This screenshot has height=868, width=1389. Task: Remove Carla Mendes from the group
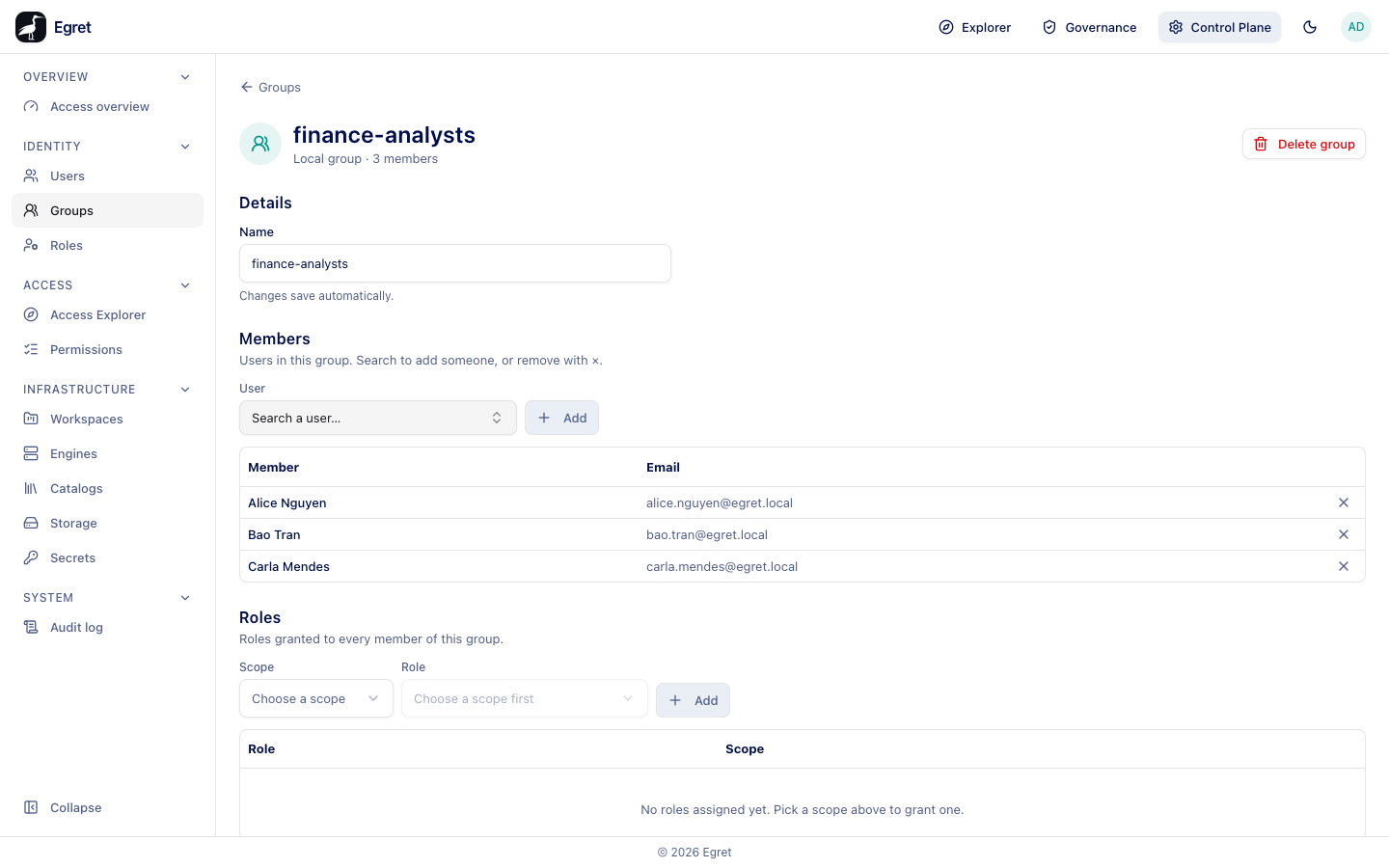[x=1344, y=566]
